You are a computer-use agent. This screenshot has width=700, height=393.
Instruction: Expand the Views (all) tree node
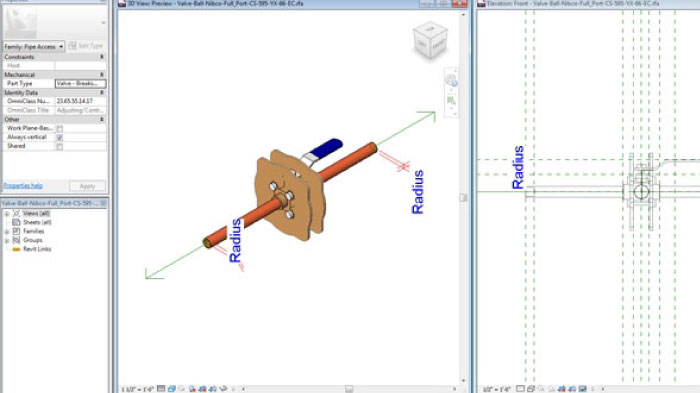tap(7, 214)
